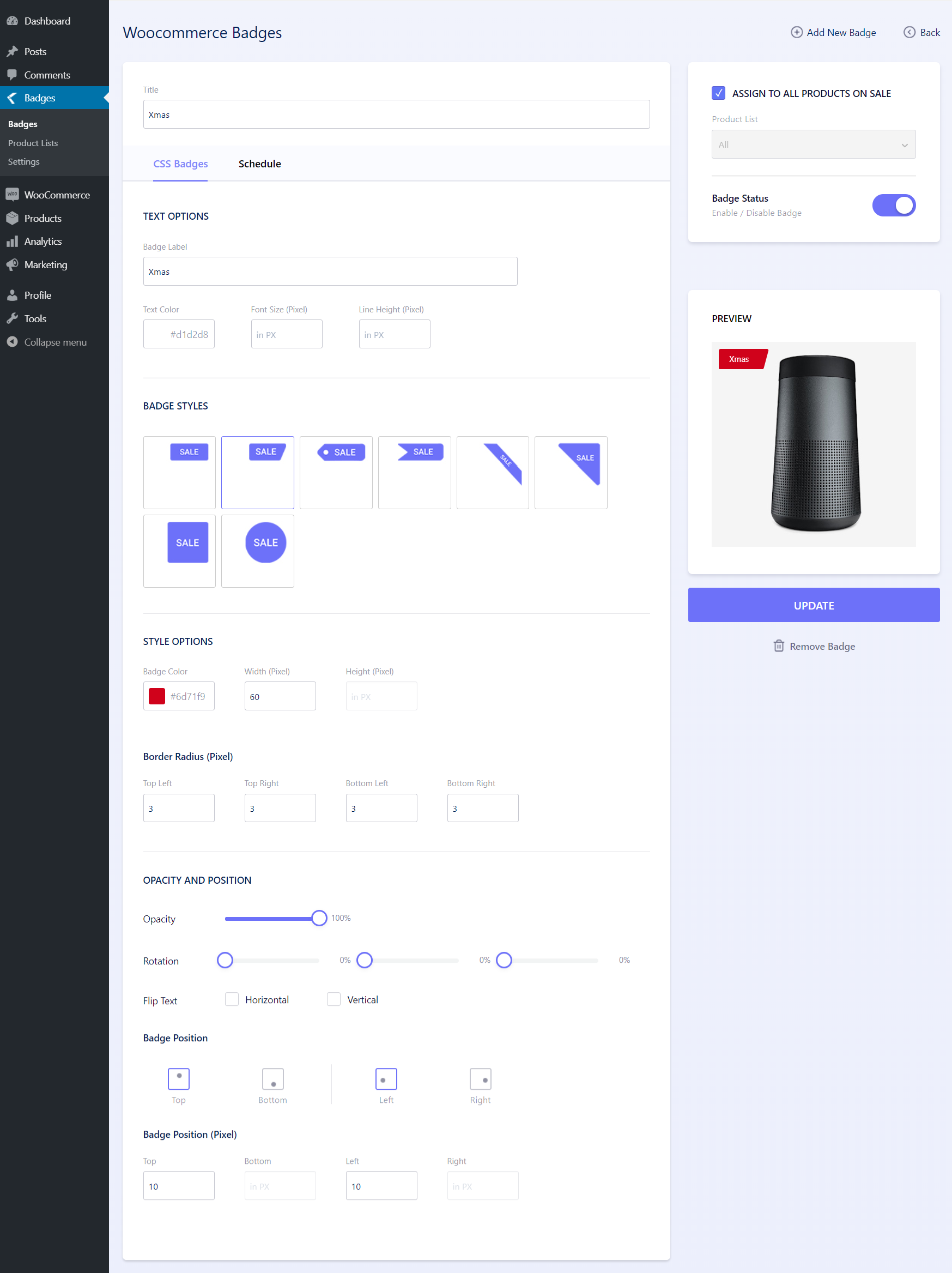This screenshot has width=952, height=1273.
Task: Choose the Right badge position icon
Action: coord(480,1079)
